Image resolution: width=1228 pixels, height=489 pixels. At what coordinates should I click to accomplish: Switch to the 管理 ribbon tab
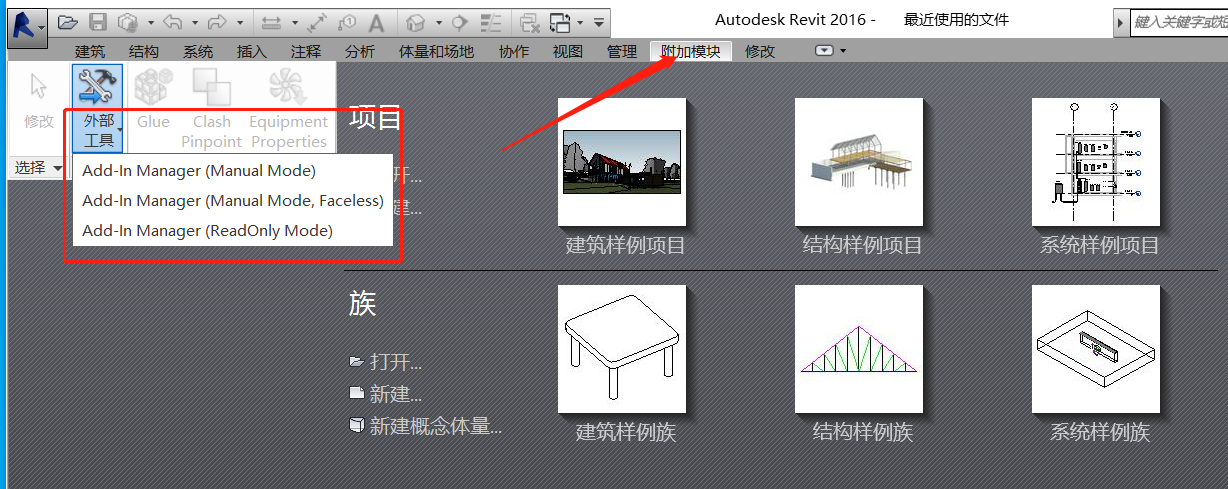pos(622,51)
